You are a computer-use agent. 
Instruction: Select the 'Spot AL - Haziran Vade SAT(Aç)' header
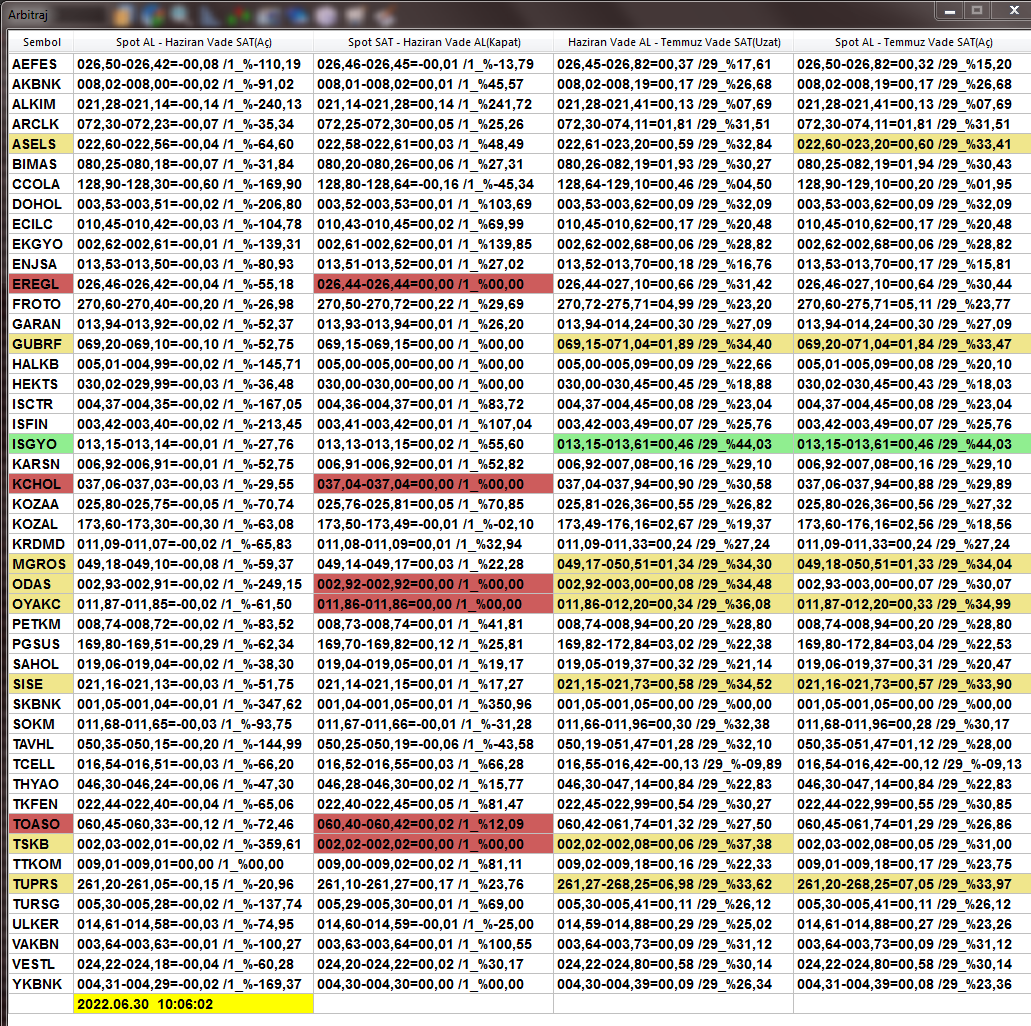193,42
